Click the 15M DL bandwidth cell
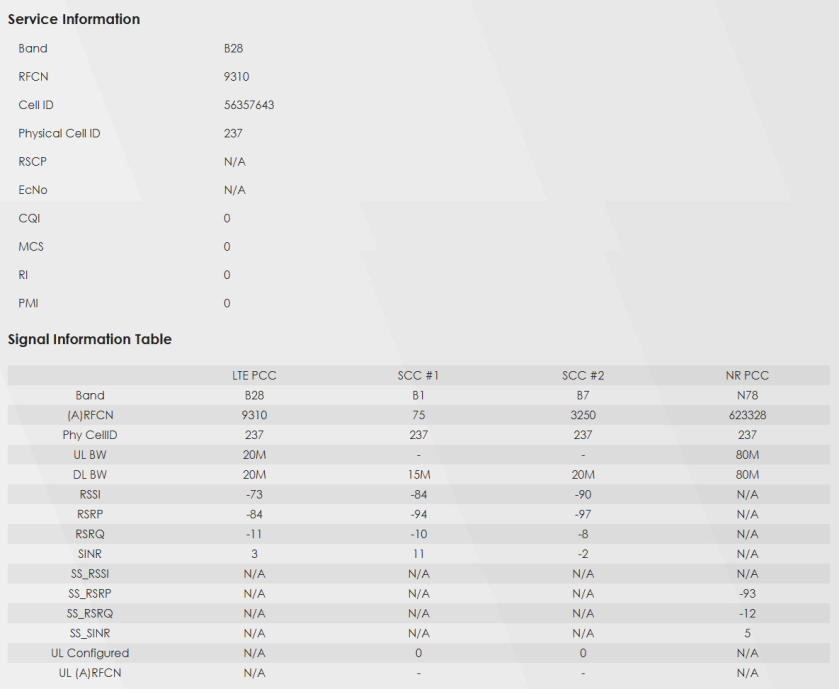839x689 pixels. (x=418, y=475)
